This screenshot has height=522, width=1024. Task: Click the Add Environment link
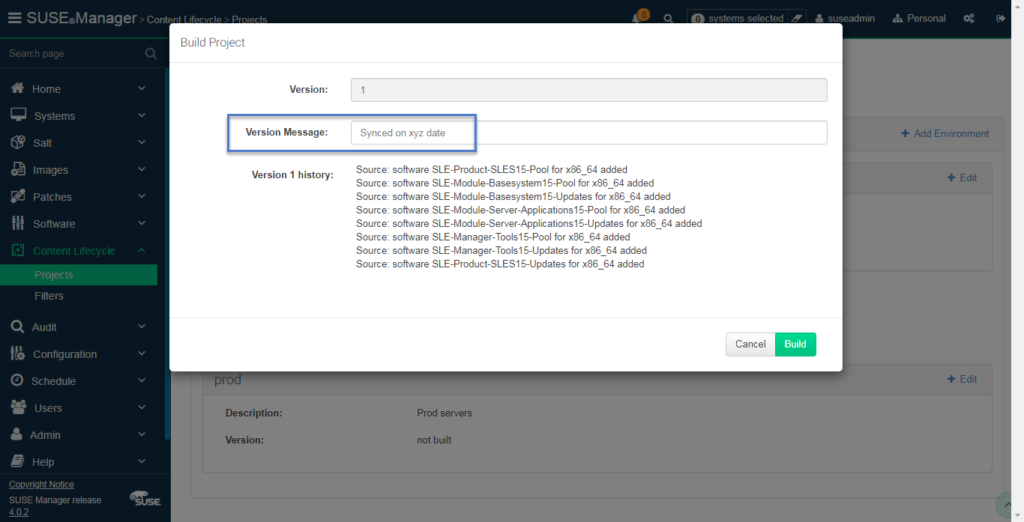(x=945, y=133)
